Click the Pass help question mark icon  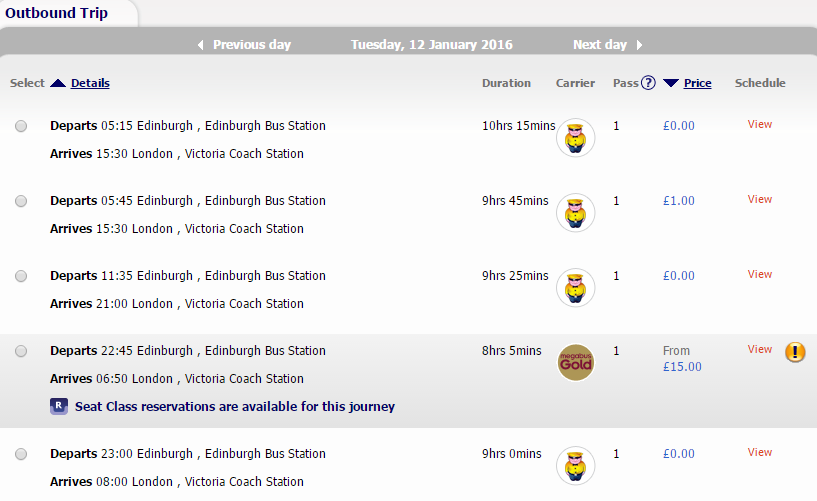point(648,83)
